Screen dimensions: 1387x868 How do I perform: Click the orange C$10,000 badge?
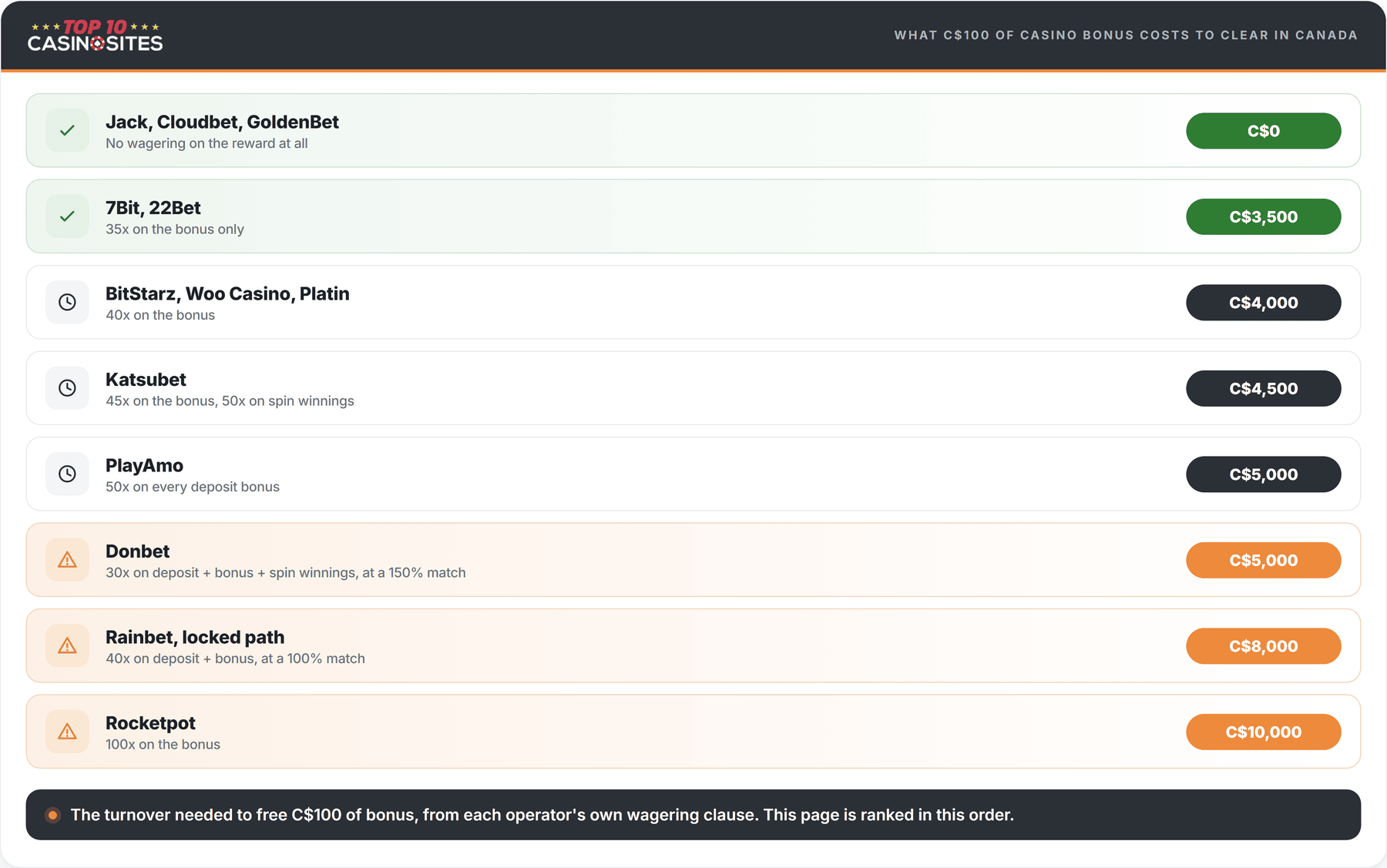[1264, 732]
